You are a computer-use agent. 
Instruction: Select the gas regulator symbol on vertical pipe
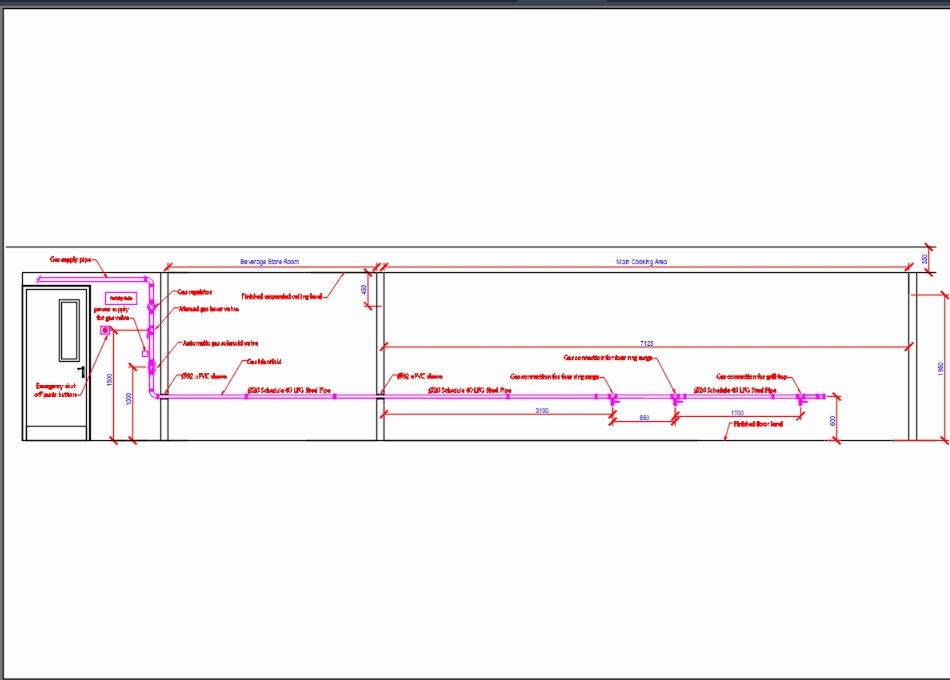[151, 307]
